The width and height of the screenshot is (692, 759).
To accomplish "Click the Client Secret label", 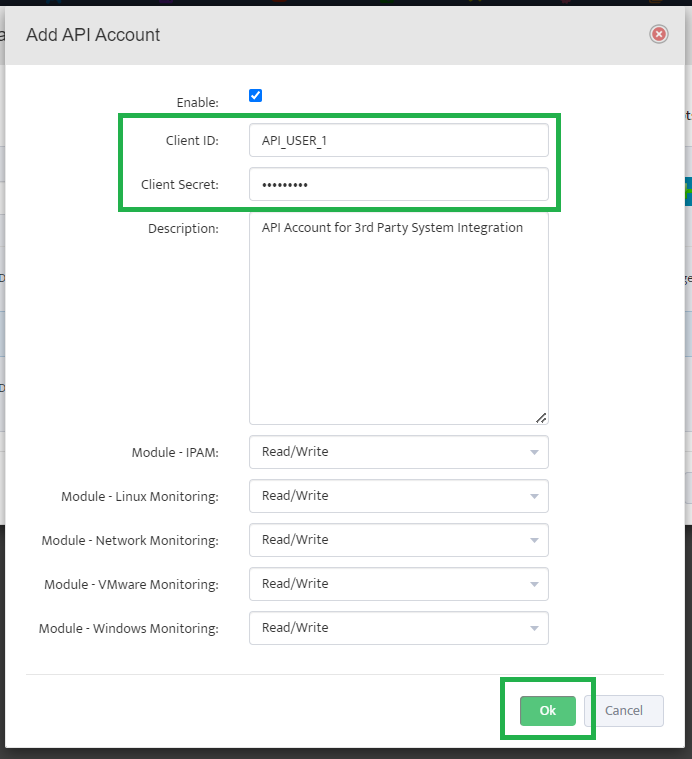I will click(180, 184).
